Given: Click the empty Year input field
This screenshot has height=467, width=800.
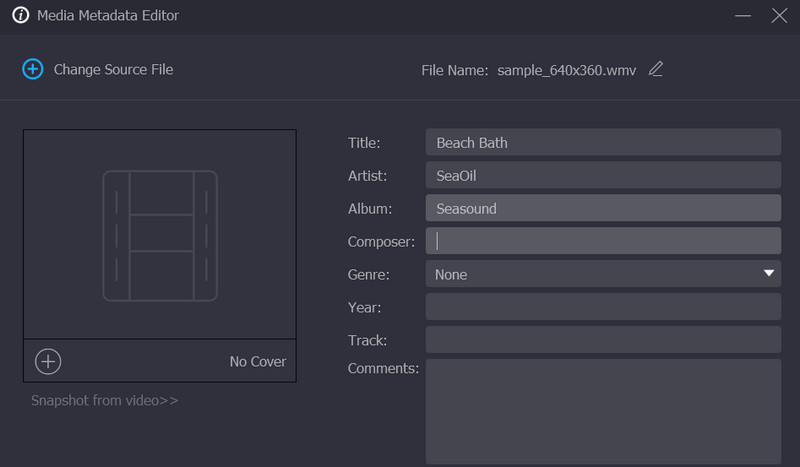Looking at the screenshot, I should coord(602,307).
